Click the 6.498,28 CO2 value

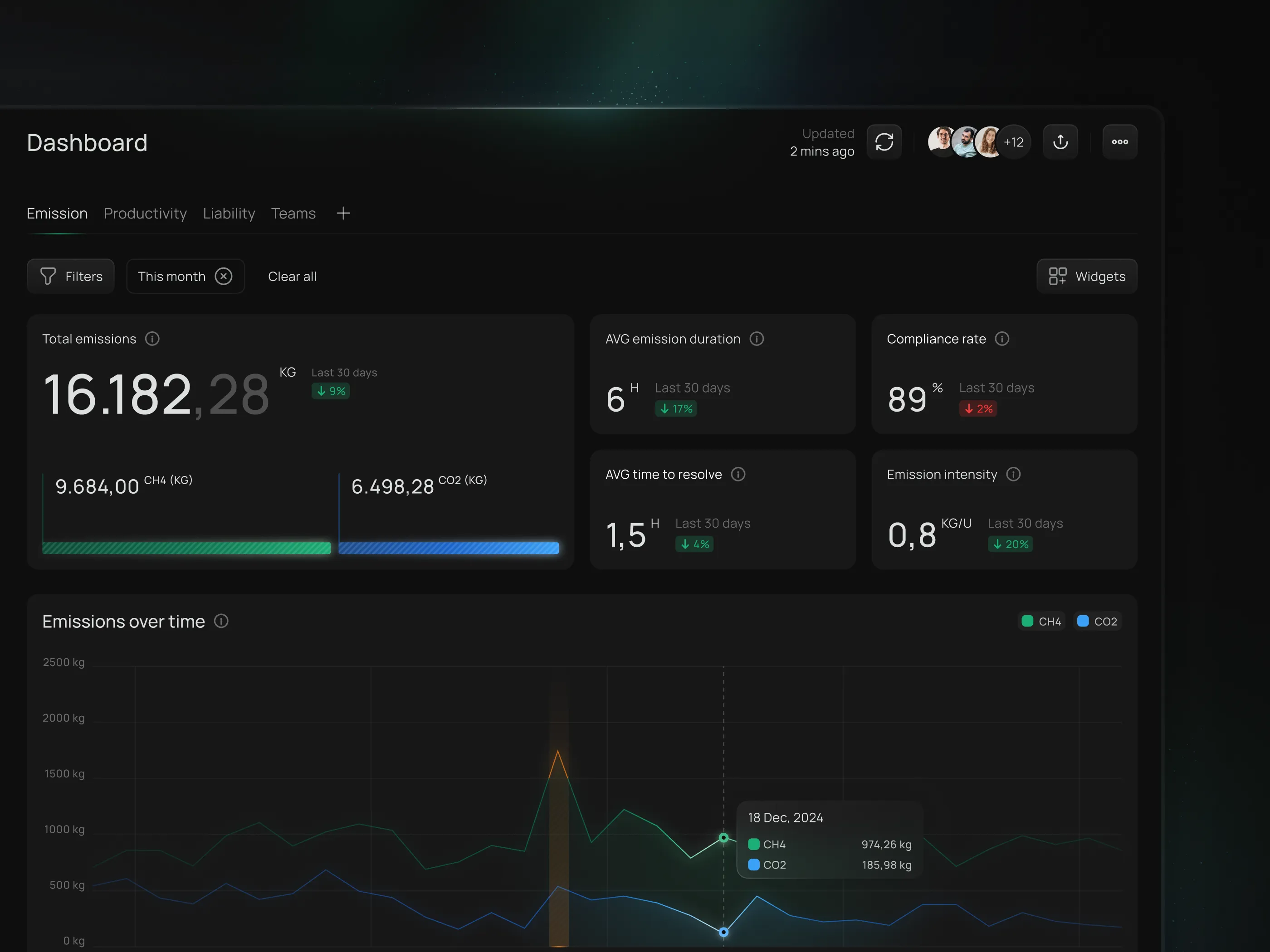393,486
